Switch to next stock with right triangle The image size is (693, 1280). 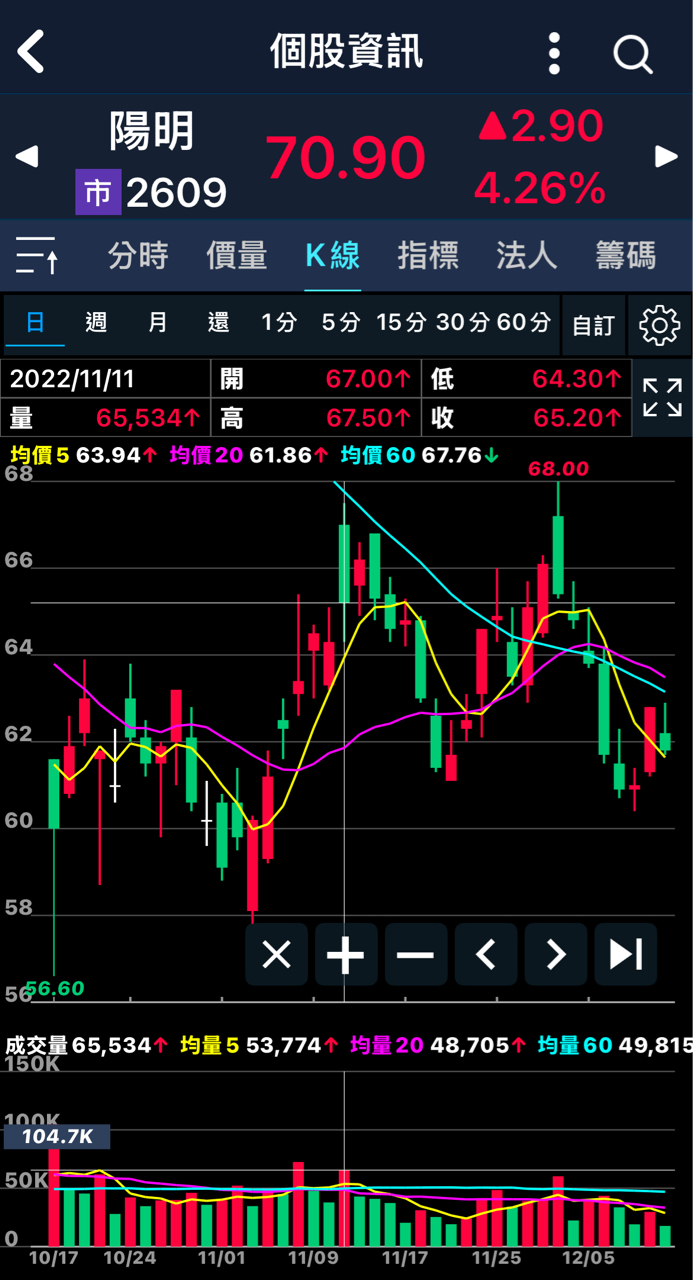click(x=666, y=156)
